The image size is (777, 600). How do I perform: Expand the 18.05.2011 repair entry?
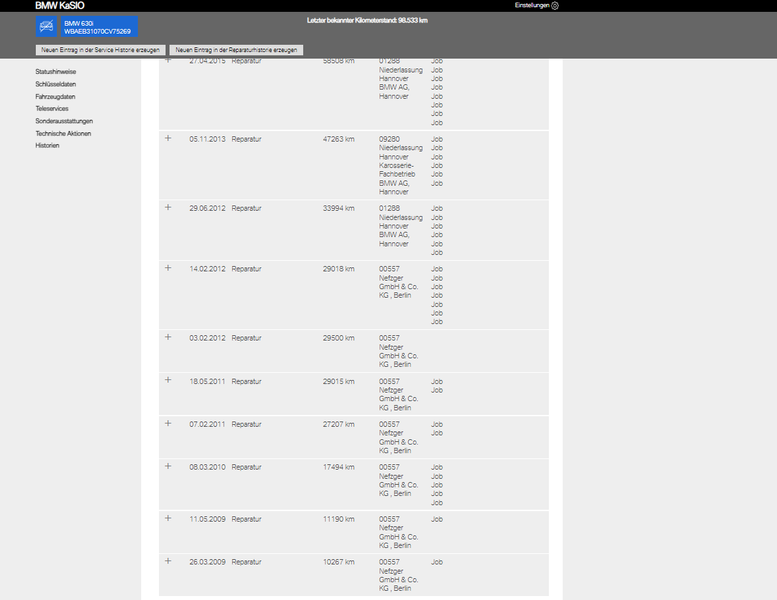[168, 380]
